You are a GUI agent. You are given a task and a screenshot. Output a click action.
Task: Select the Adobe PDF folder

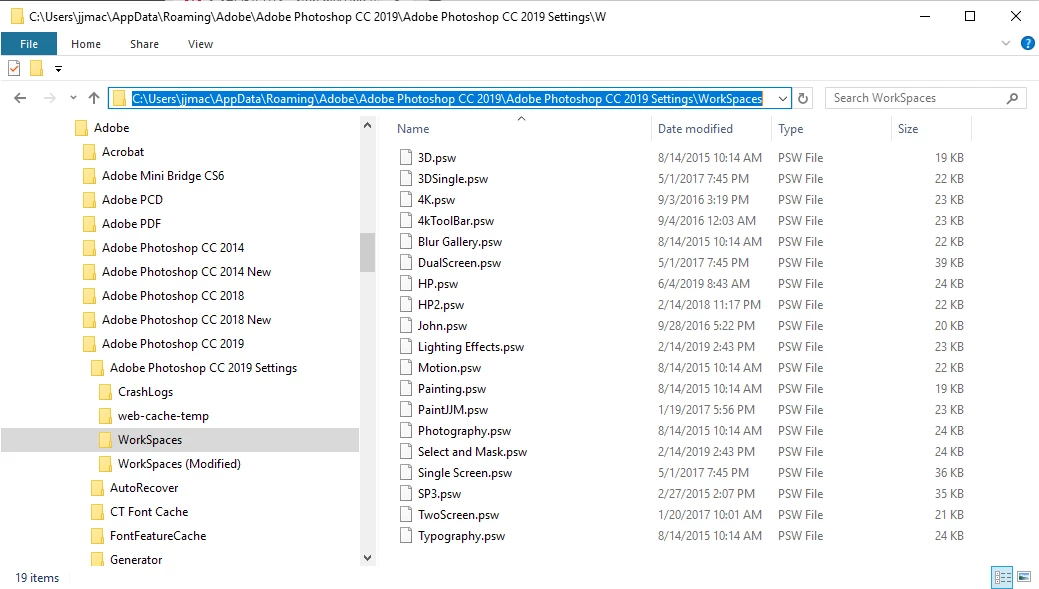click(131, 224)
